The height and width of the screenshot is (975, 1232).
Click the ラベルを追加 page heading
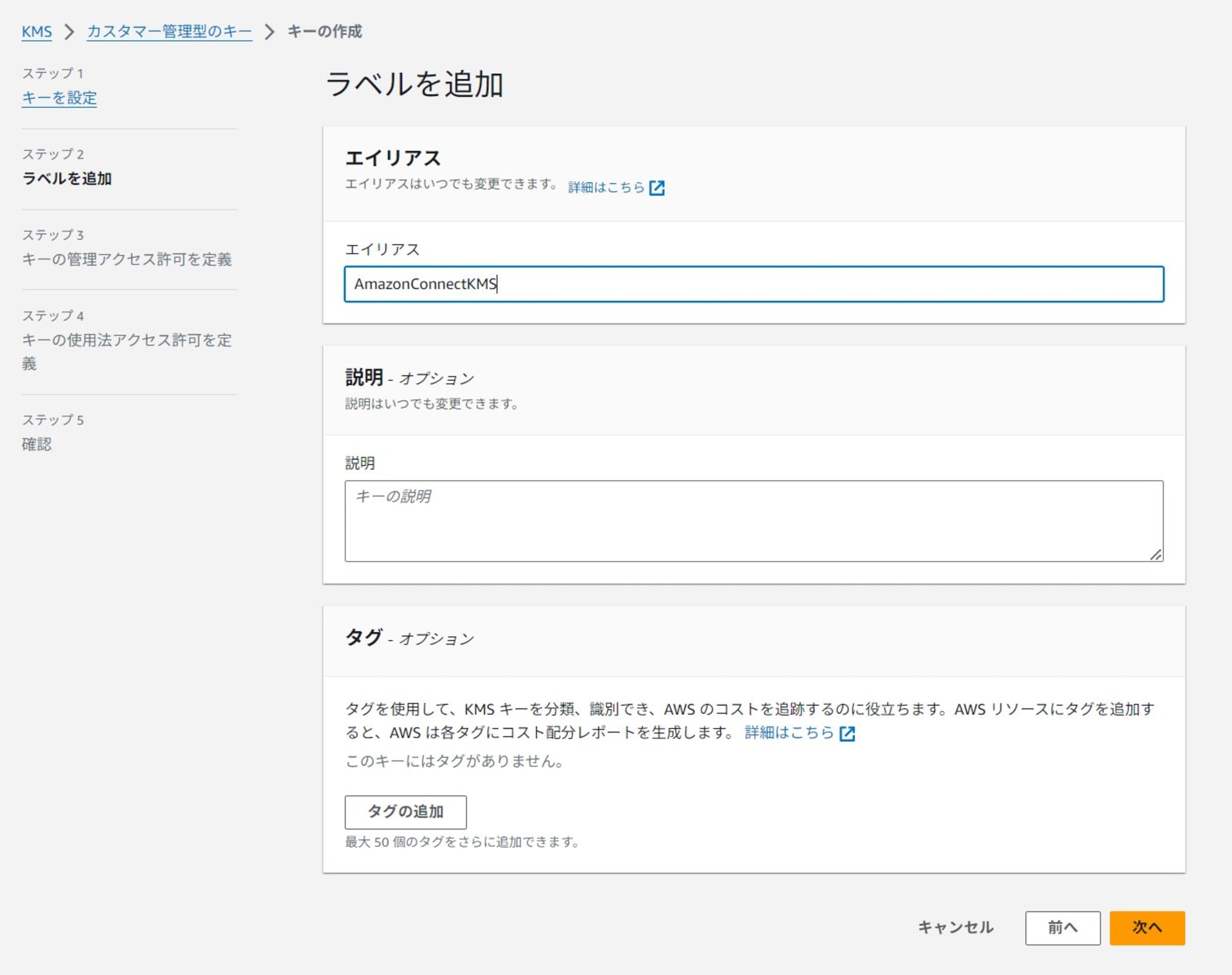(x=414, y=84)
